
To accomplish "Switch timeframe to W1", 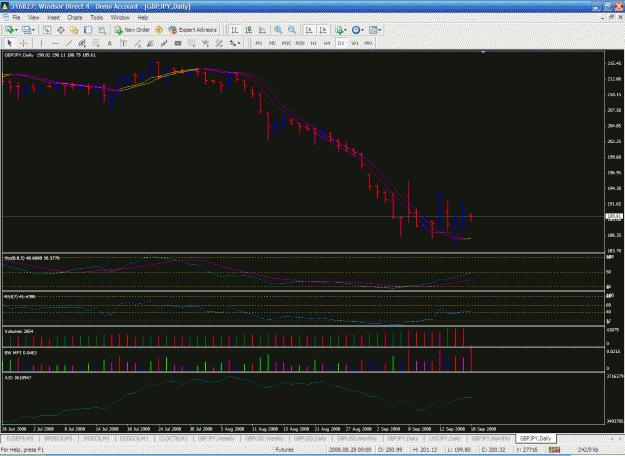I will [355, 43].
